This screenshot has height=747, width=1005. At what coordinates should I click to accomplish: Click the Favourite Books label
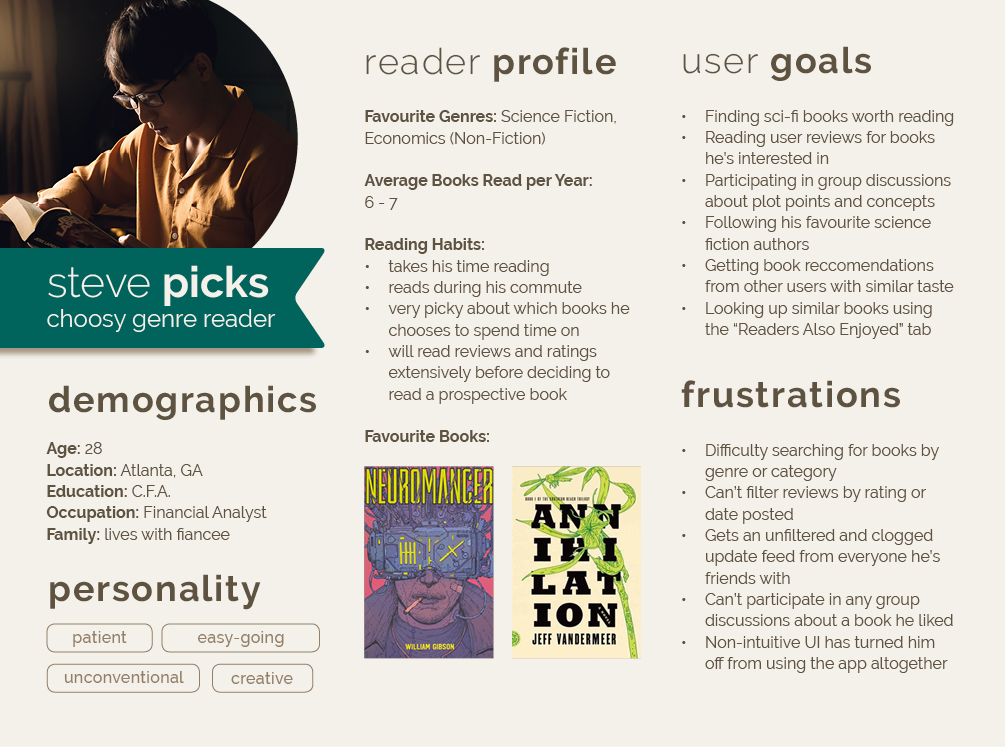tap(427, 437)
